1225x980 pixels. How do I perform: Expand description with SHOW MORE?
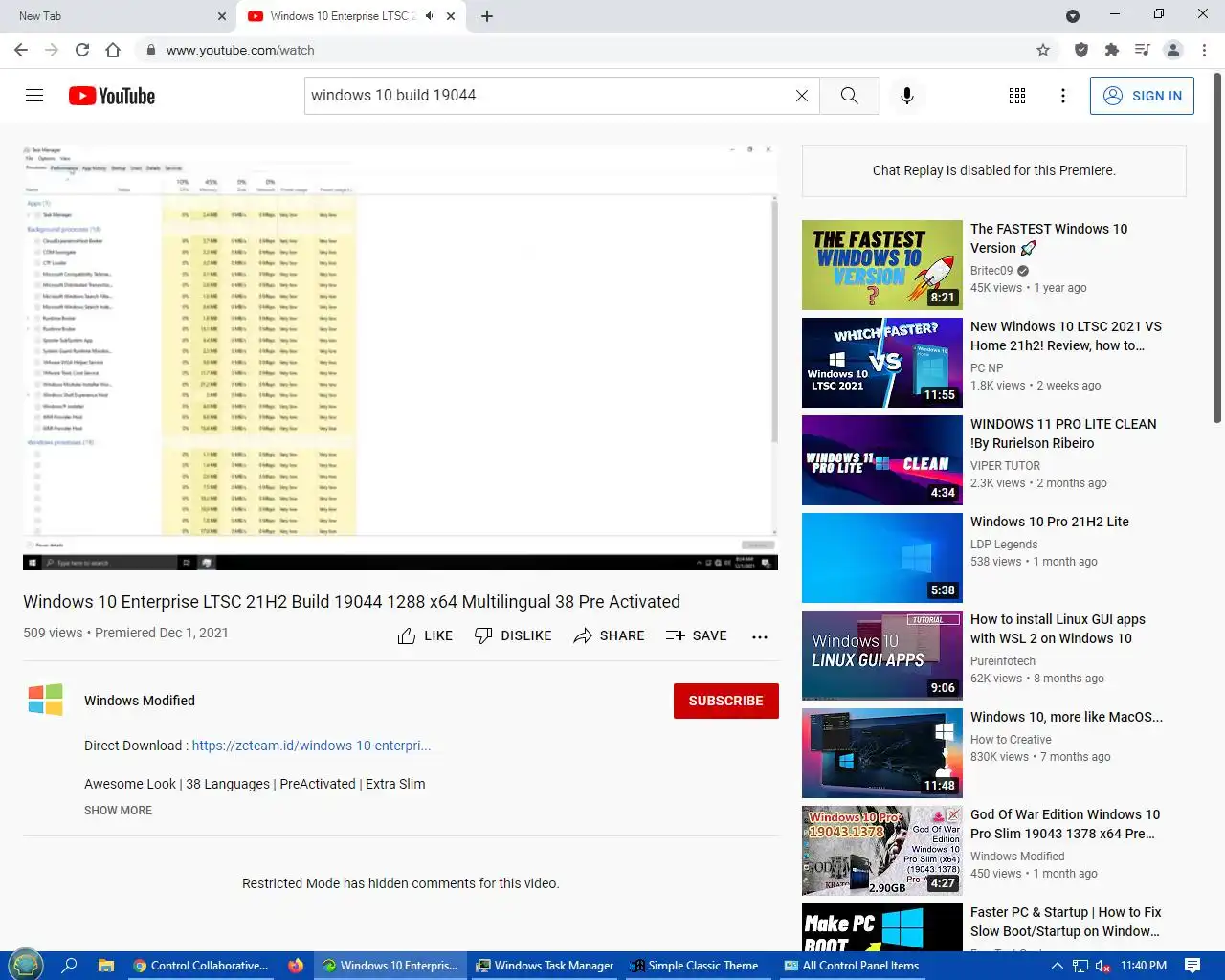click(118, 811)
